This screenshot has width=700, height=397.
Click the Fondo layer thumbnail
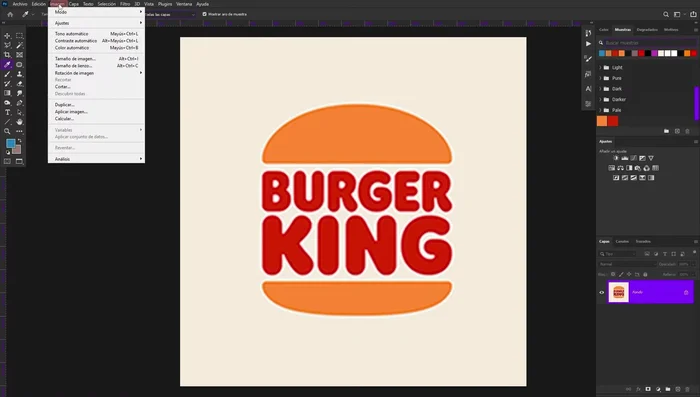click(618, 292)
